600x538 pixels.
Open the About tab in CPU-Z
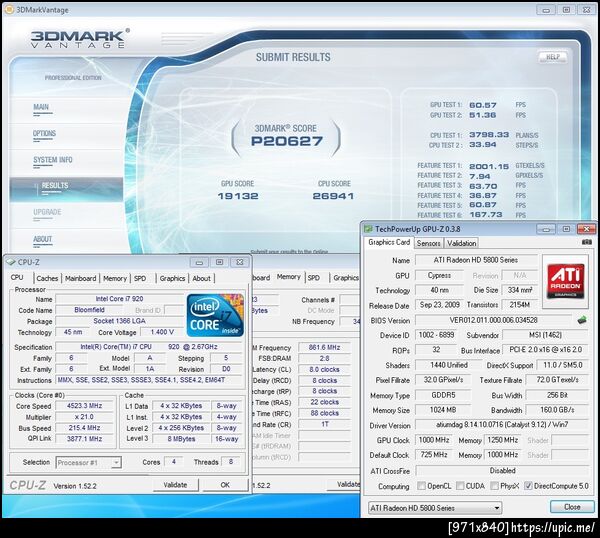[x=201, y=279]
